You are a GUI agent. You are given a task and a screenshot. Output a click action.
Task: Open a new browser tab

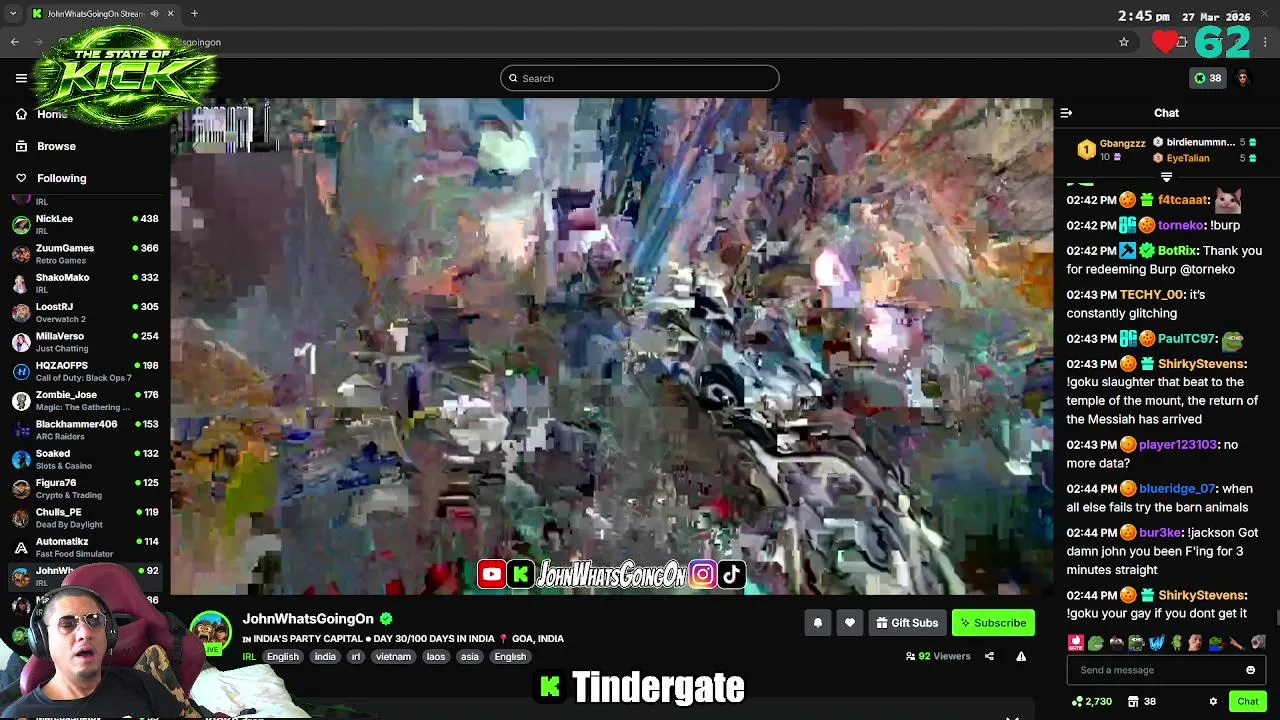click(x=194, y=14)
